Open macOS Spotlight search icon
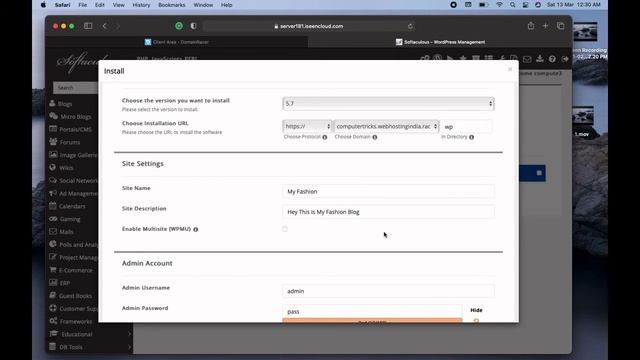Viewport: 640px width, 360px height. tap(512, 5)
